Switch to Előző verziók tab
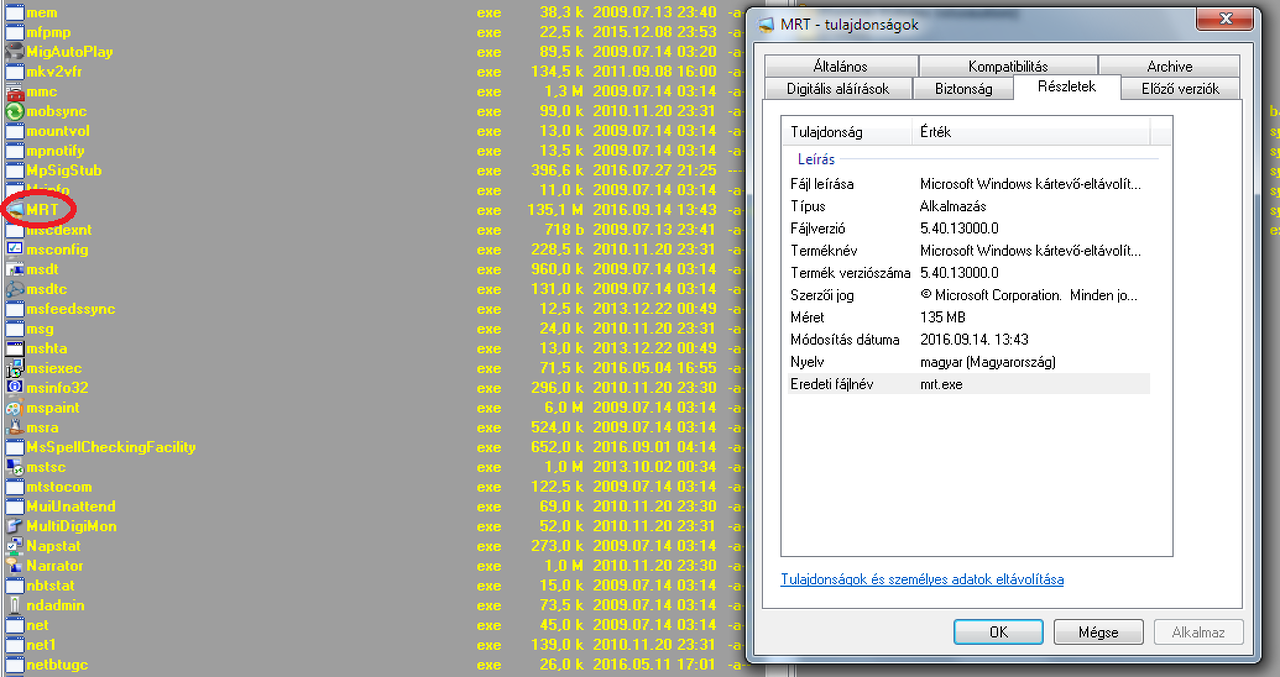 (1180, 88)
